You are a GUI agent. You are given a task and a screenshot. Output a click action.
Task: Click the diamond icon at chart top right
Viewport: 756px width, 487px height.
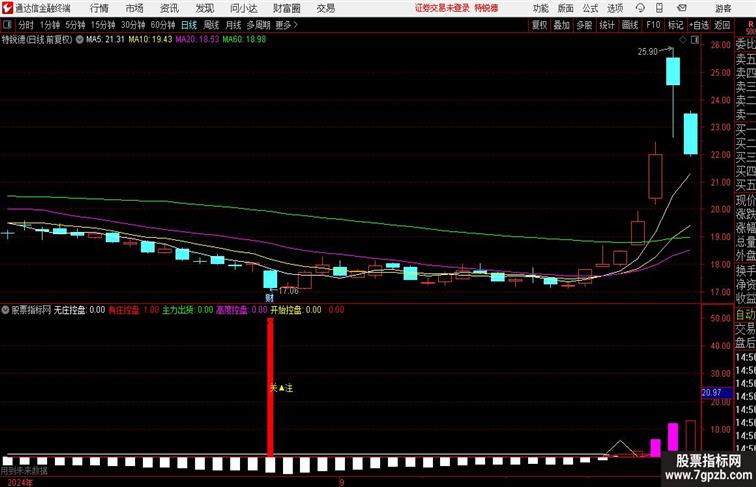[683, 40]
